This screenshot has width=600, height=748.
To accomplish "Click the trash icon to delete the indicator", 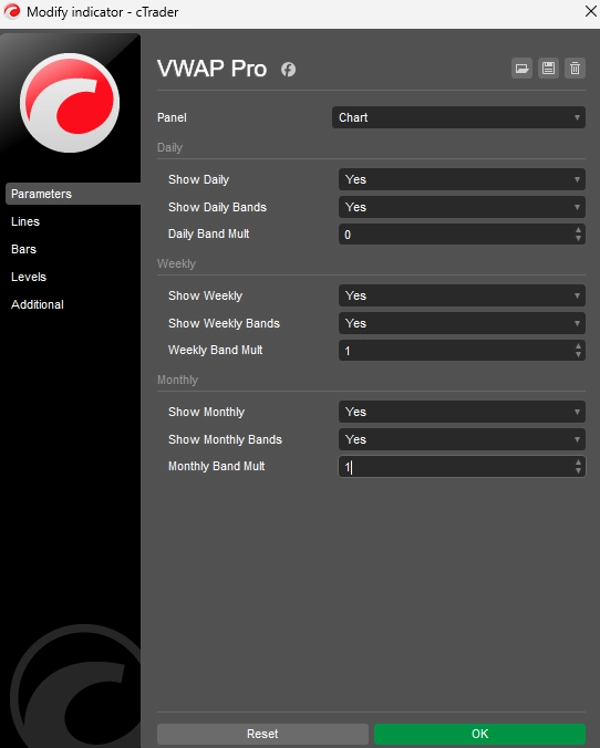I will (x=574, y=68).
